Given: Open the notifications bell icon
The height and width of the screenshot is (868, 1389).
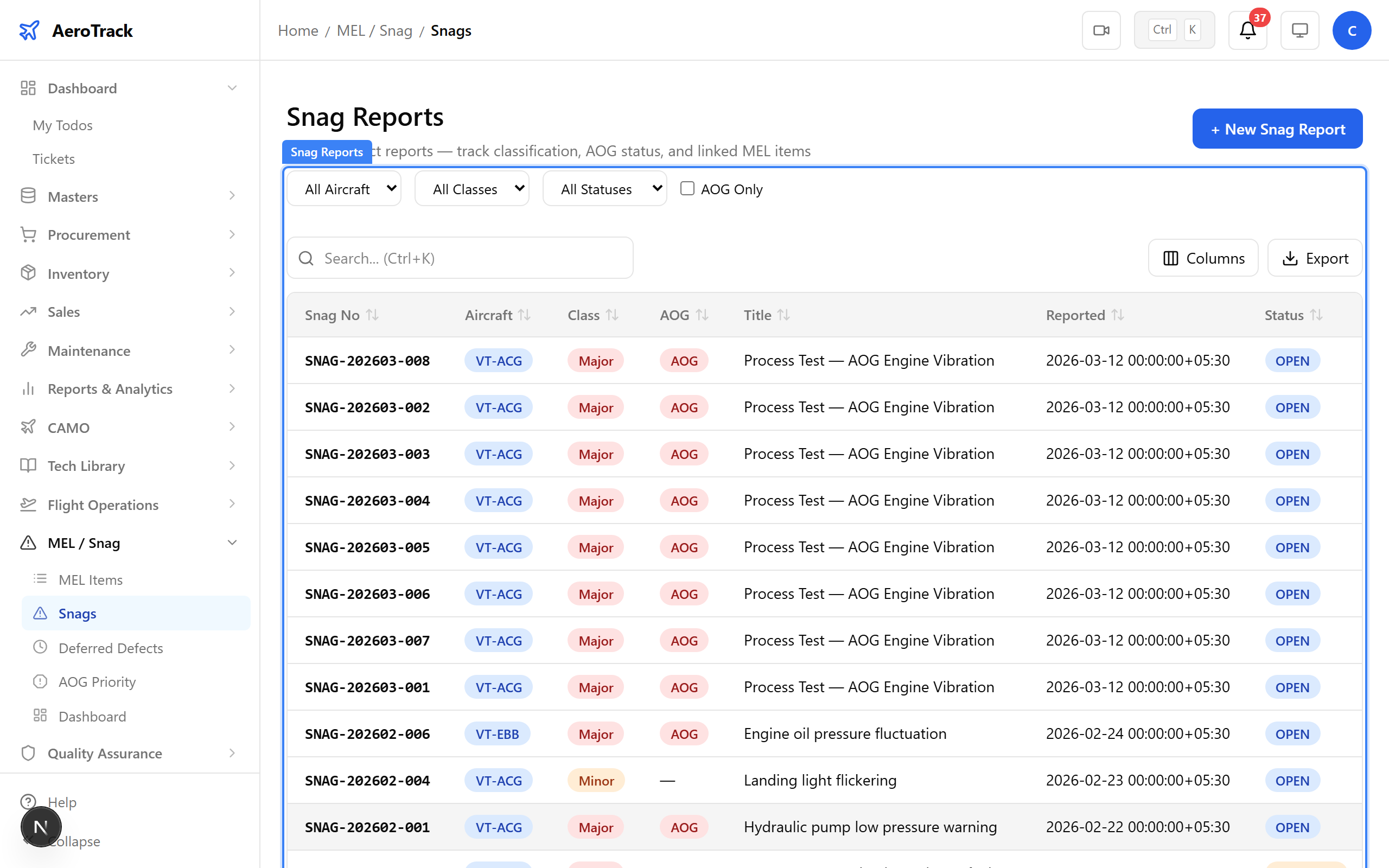Looking at the screenshot, I should click(x=1247, y=30).
